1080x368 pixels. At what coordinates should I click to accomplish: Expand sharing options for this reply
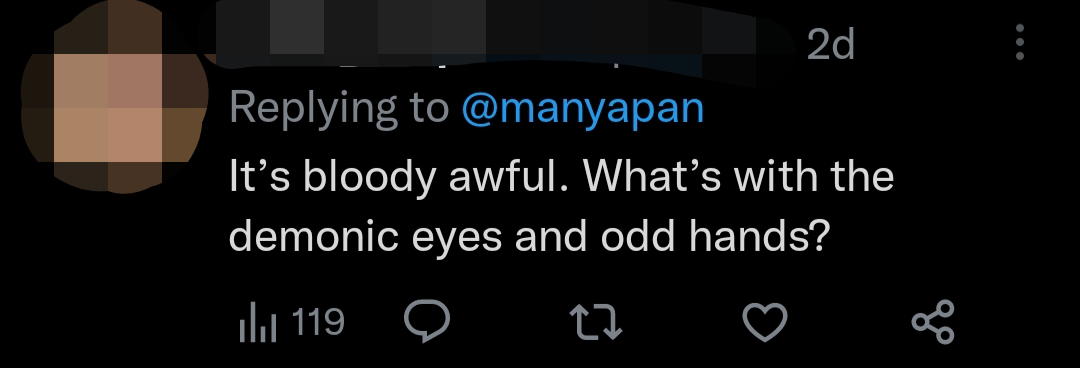pos(933,322)
